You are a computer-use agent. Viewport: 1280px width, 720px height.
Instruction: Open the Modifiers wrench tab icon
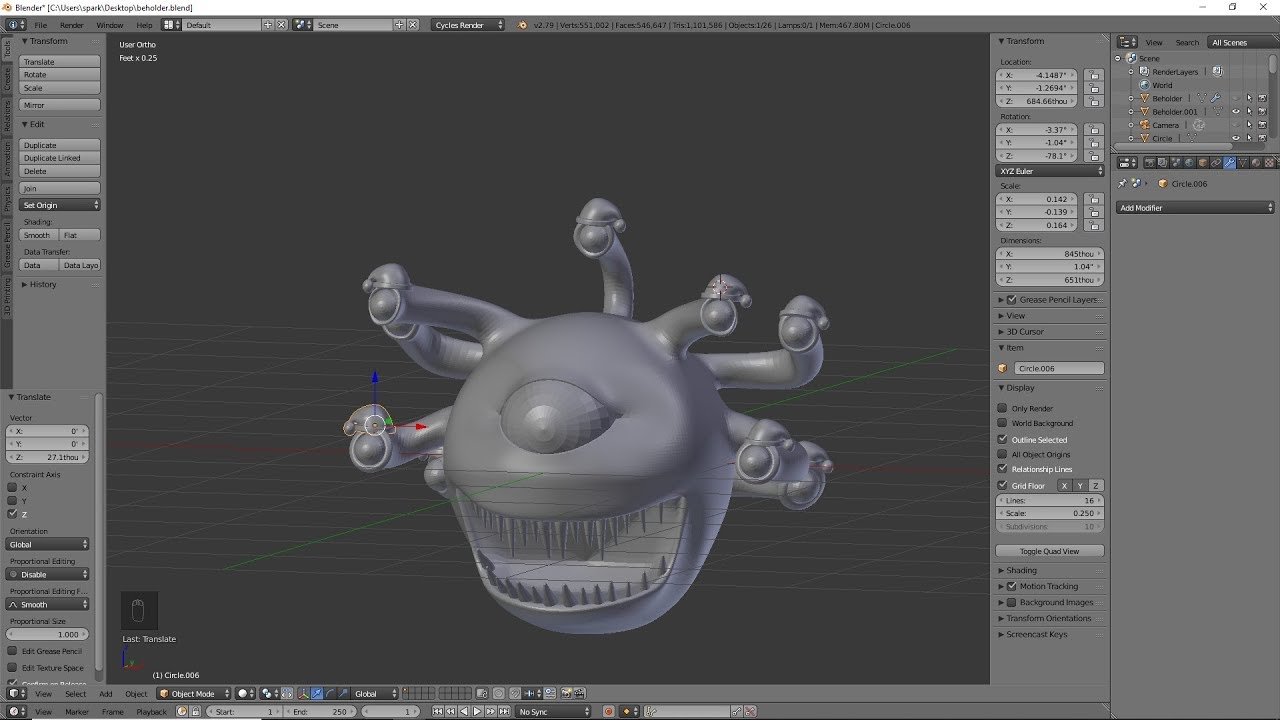1229,163
